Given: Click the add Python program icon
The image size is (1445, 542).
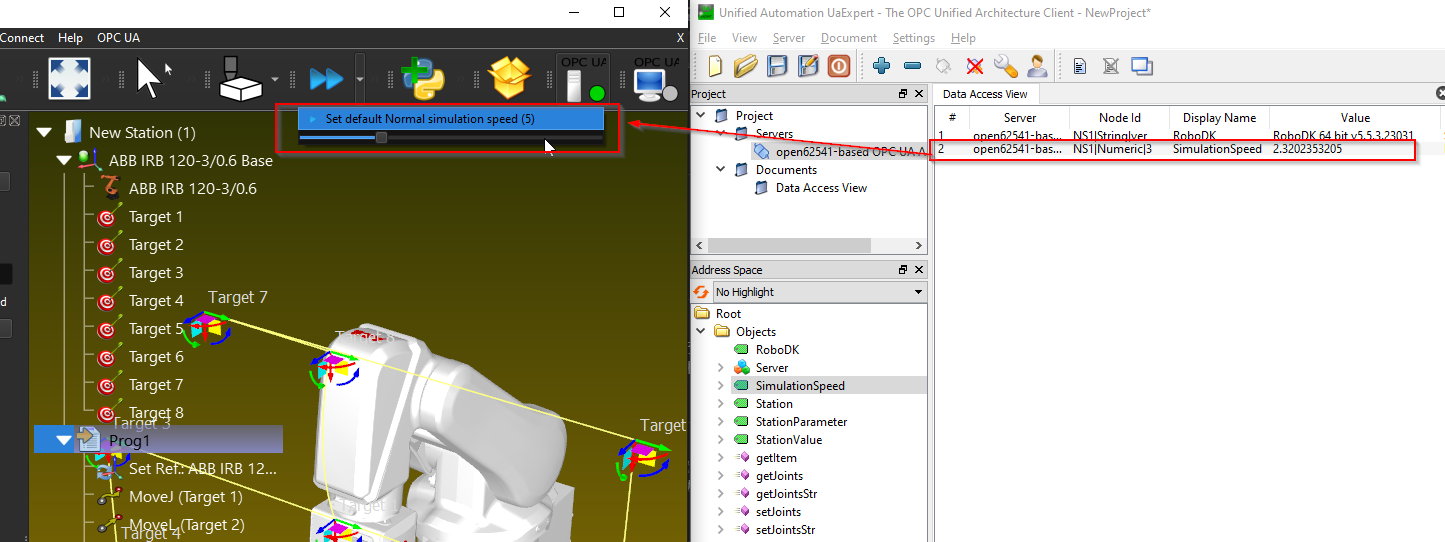Looking at the screenshot, I should [x=423, y=79].
